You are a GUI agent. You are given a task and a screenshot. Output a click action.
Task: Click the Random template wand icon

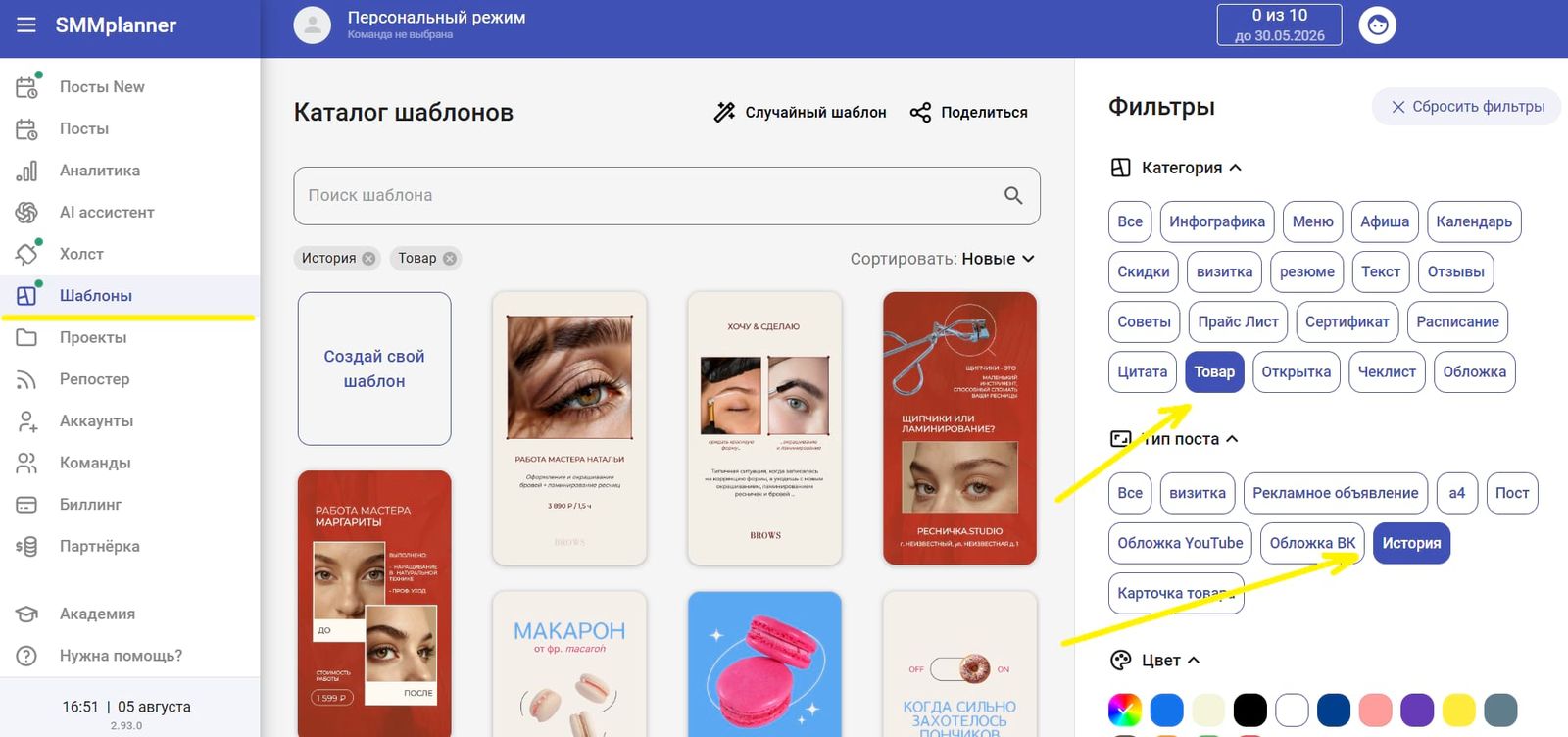[724, 113]
